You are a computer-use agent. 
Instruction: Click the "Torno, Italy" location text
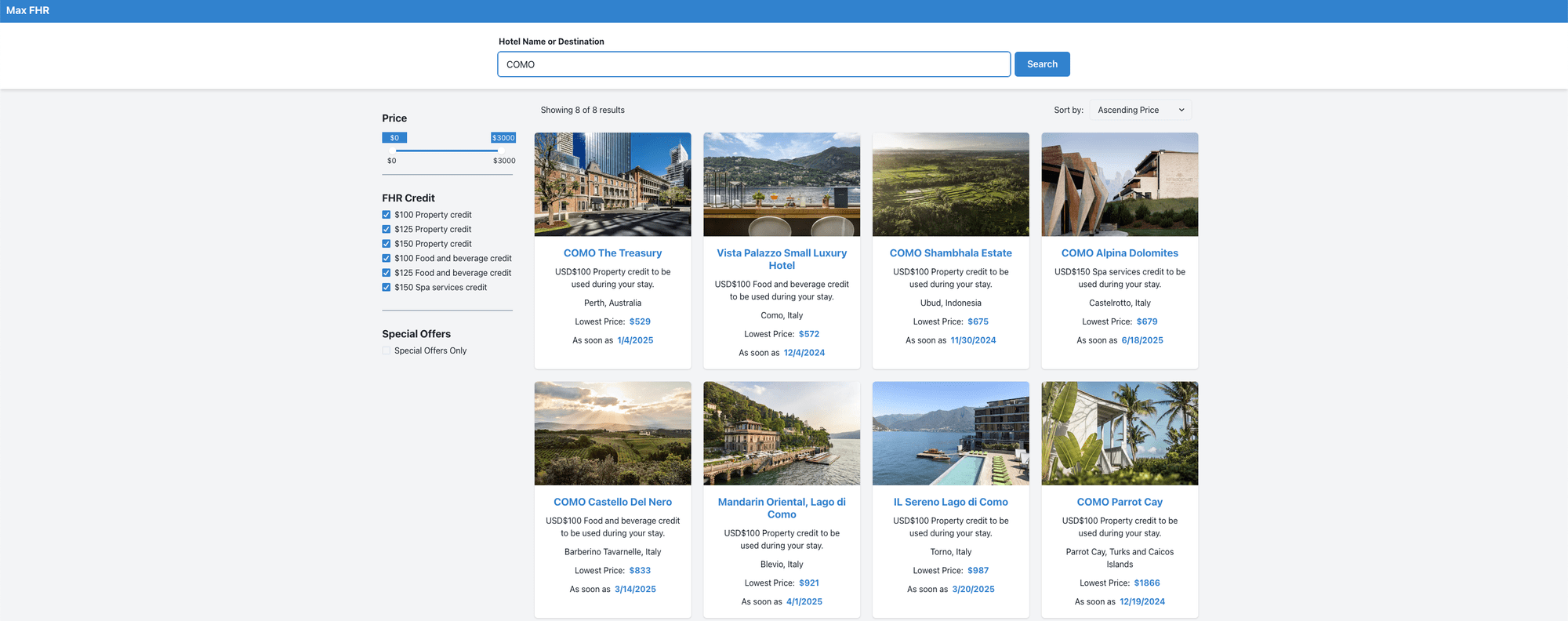[951, 552]
